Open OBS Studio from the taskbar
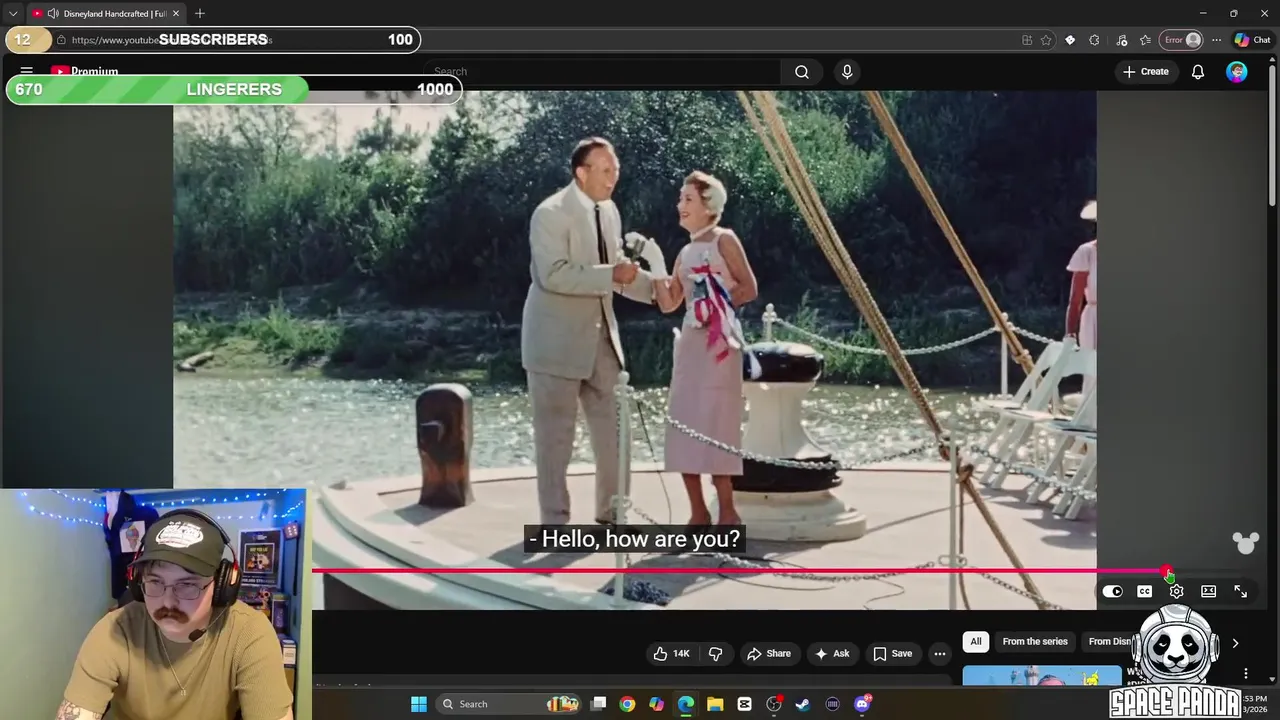Viewport: 1280px width, 720px height. click(x=773, y=704)
